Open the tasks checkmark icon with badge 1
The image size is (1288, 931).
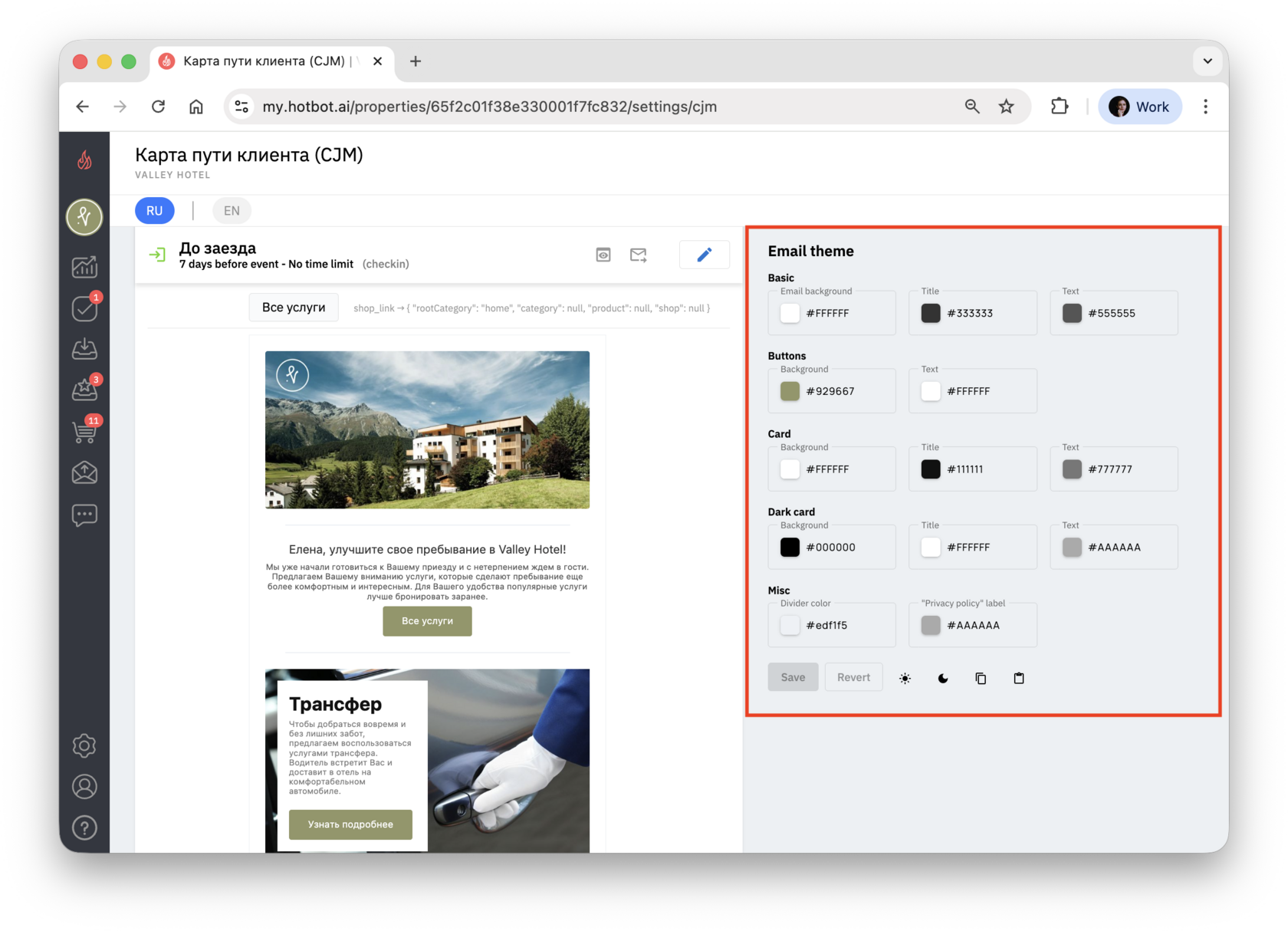coord(84,308)
